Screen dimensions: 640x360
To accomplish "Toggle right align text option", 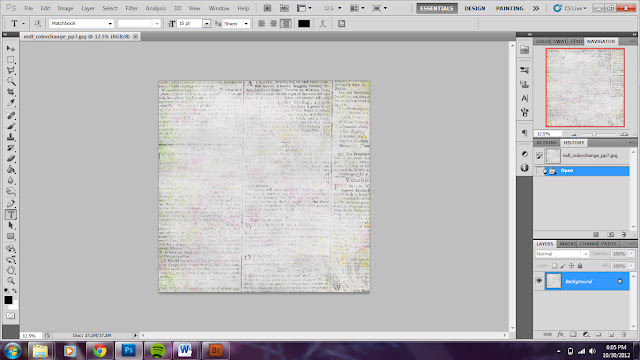I will [286, 24].
